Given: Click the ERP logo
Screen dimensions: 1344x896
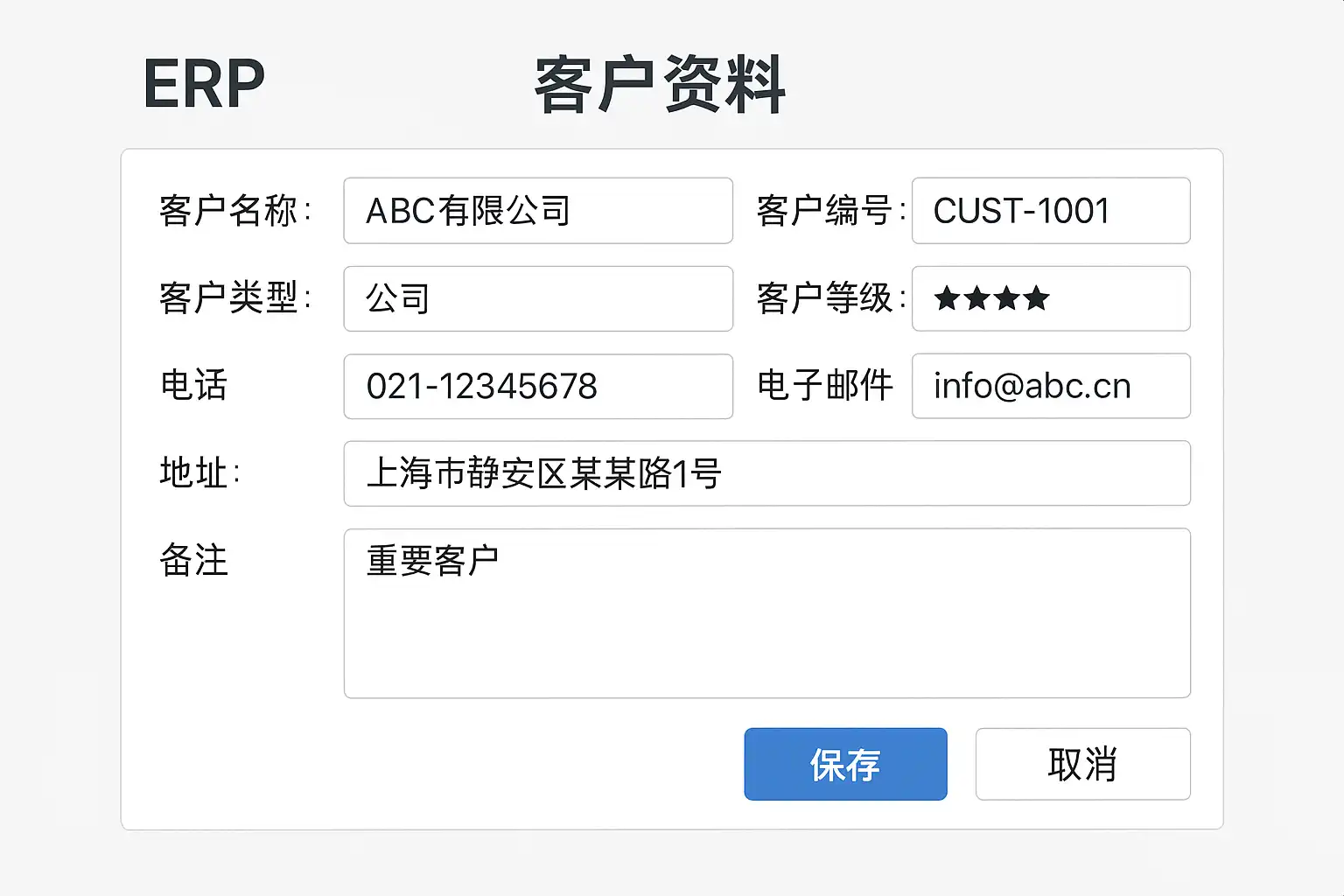Looking at the screenshot, I should pyautogui.click(x=204, y=84).
